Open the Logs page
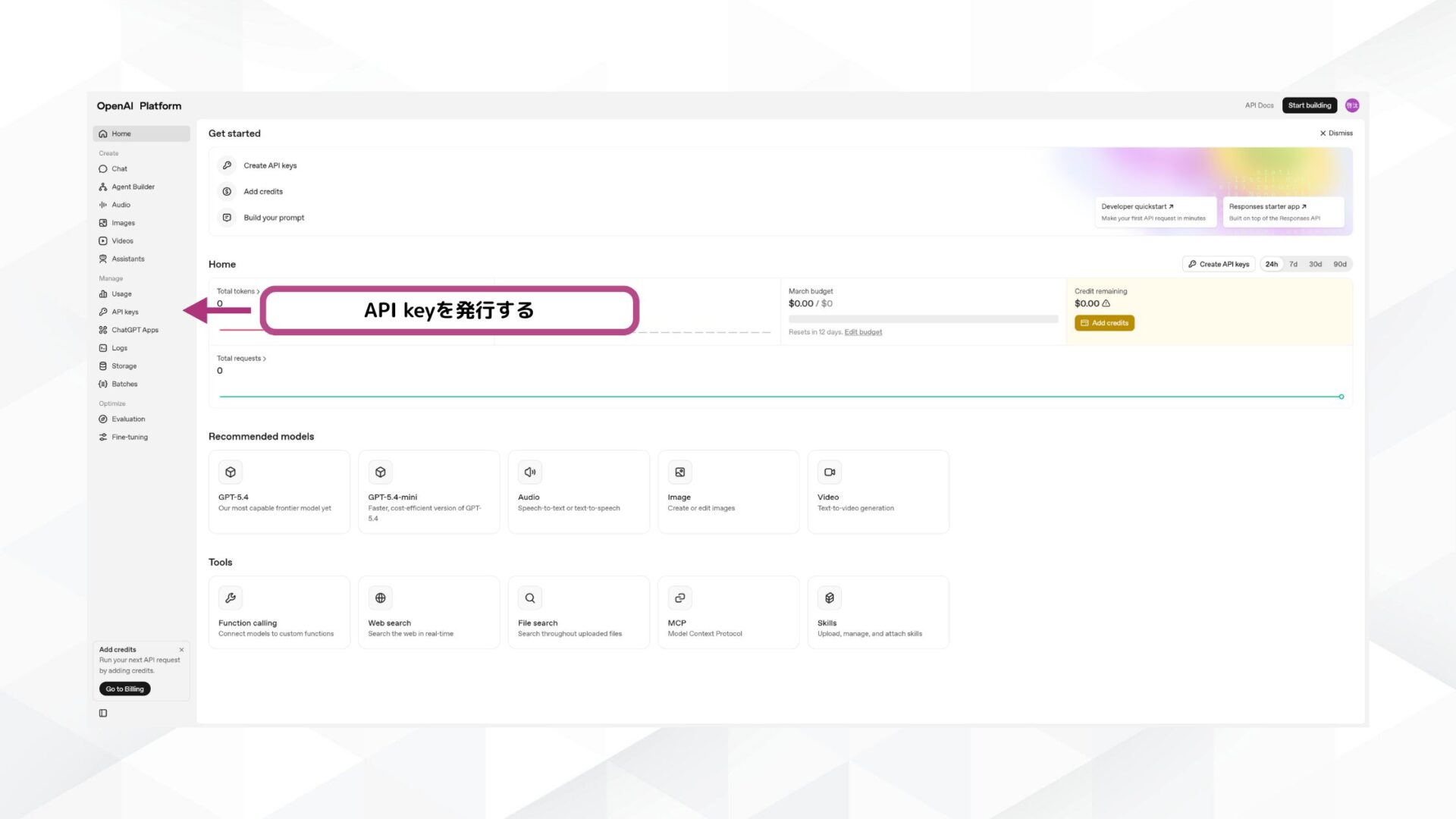The image size is (1456, 819). tap(119, 347)
